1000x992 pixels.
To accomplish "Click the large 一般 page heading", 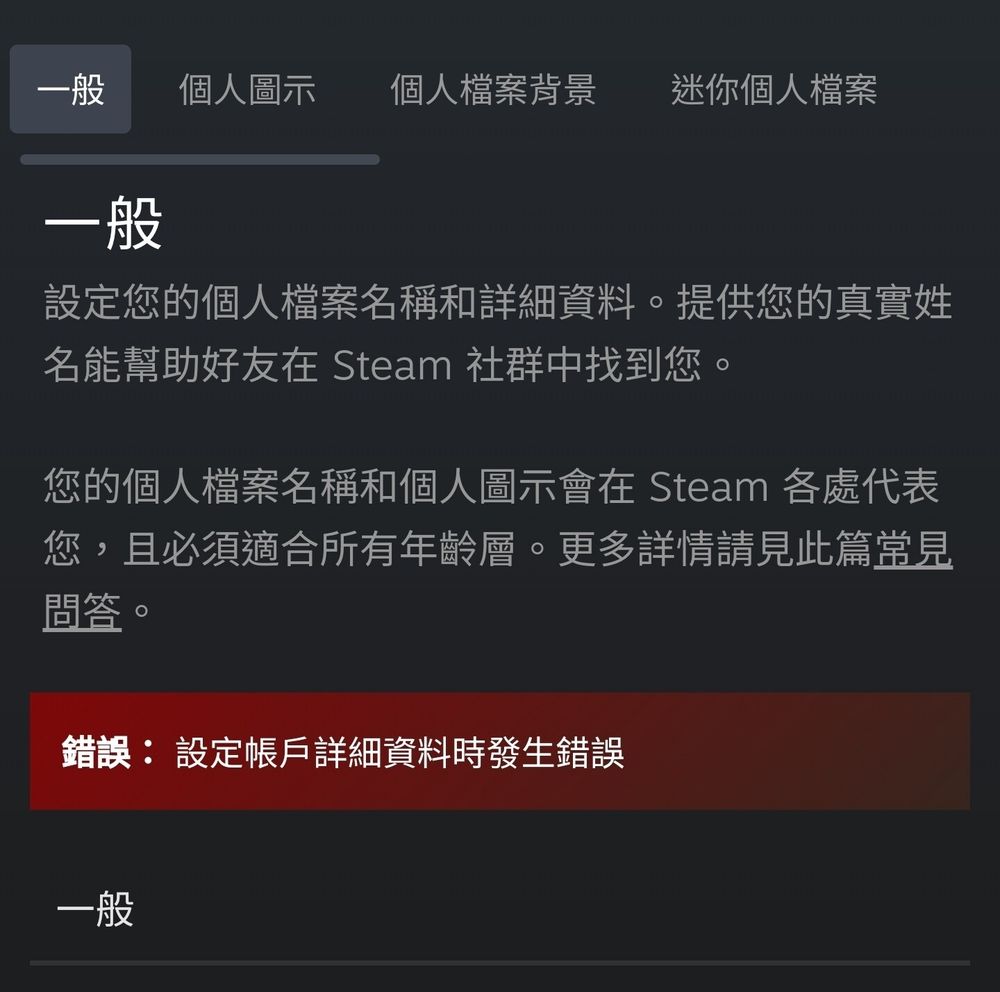I will pyautogui.click(x=103, y=224).
